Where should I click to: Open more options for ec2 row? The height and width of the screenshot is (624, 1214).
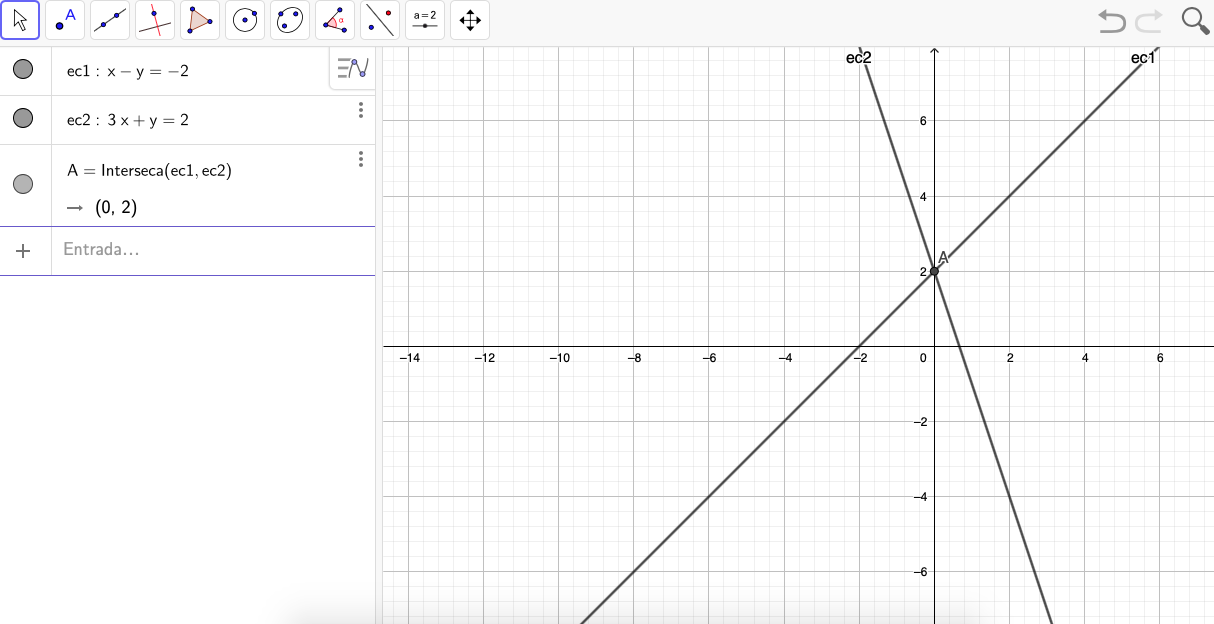pos(361,110)
